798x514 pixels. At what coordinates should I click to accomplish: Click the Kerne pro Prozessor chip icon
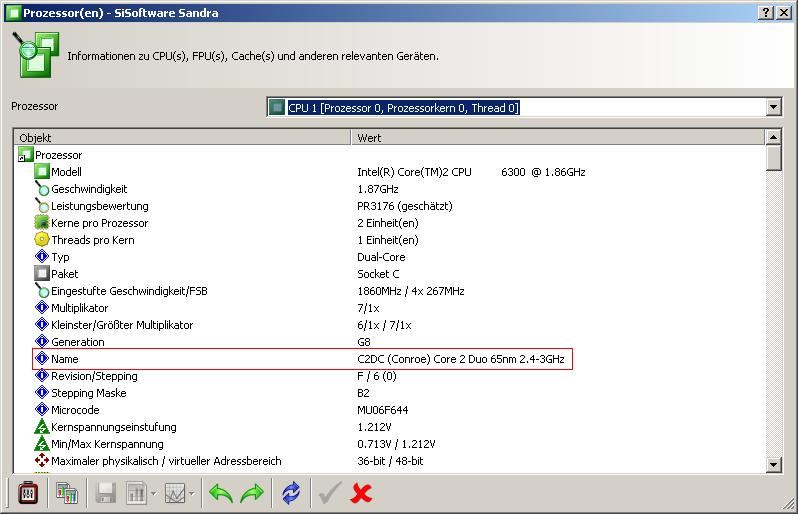click(x=42, y=222)
